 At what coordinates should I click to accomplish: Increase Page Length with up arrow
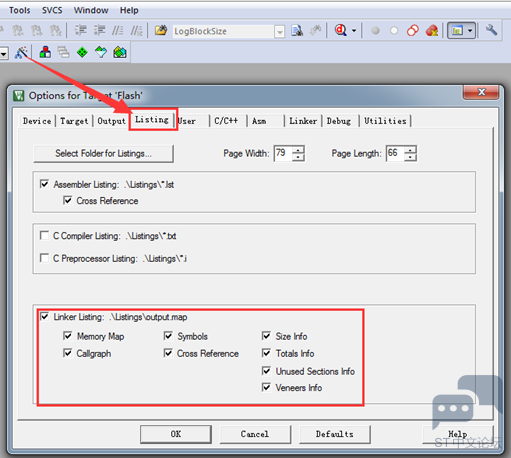410,150
